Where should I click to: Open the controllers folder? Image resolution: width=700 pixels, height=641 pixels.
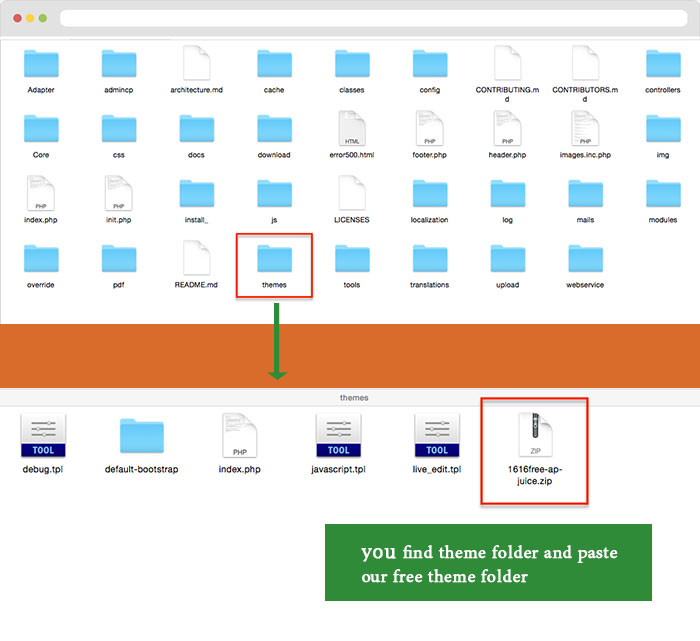[x=662, y=64]
